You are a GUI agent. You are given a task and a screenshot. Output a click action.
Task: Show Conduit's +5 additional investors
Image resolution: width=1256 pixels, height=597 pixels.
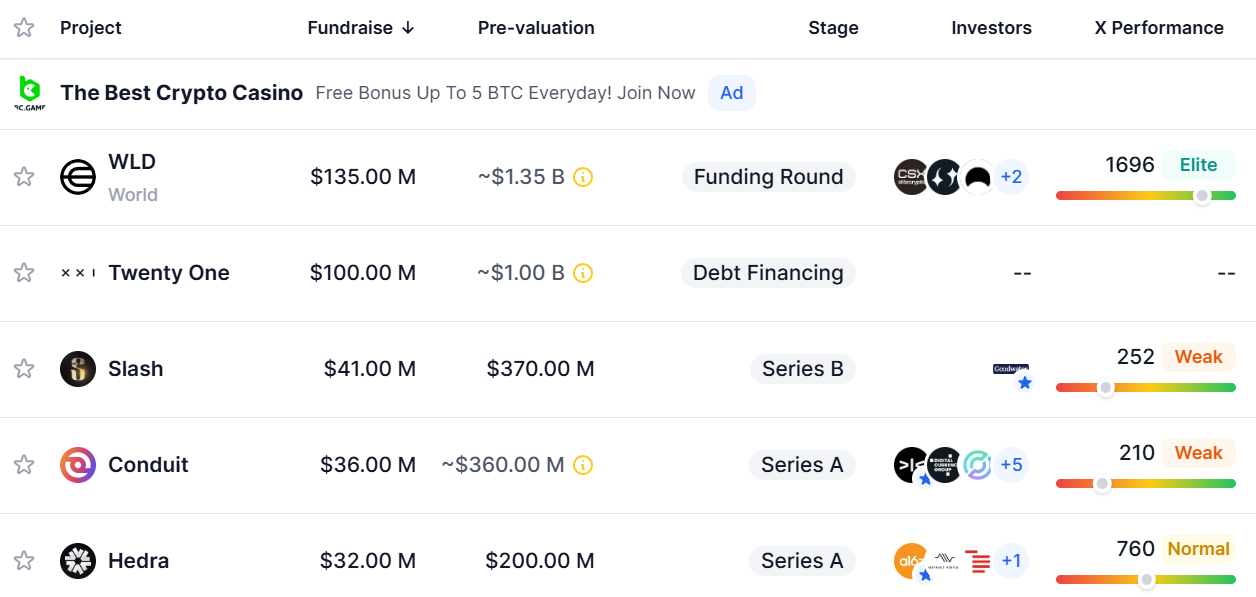click(x=1011, y=465)
